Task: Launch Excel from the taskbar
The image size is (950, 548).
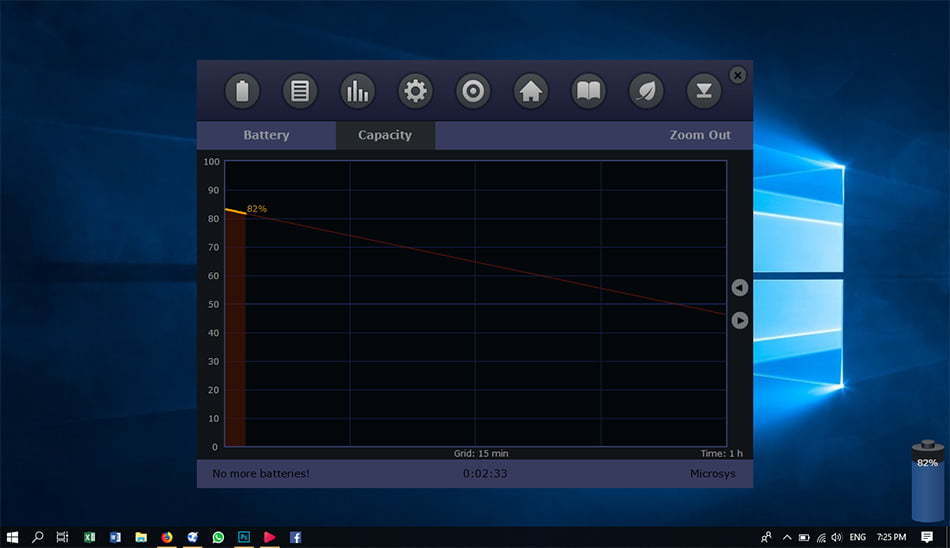Action: tap(90, 537)
